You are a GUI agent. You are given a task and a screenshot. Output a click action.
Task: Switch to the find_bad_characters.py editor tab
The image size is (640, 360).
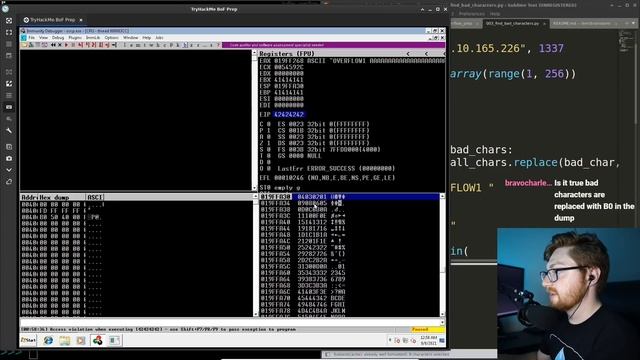(x=516, y=24)
